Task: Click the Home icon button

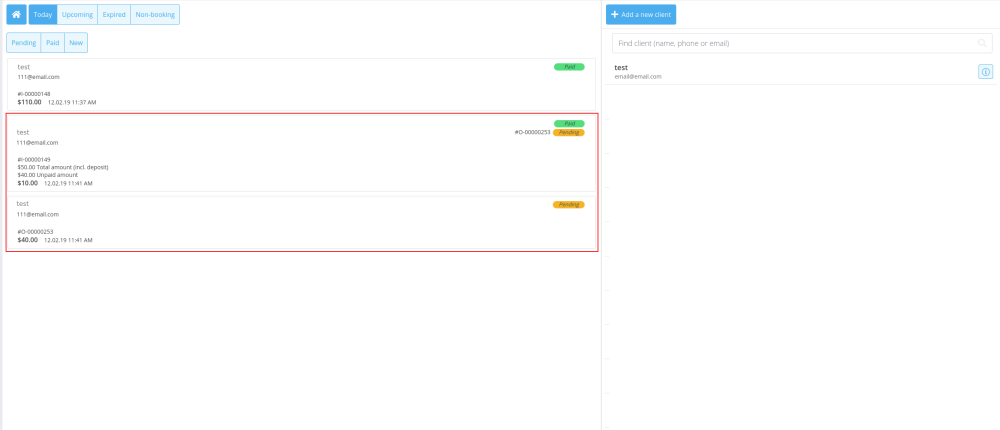Action: point(16,15)
